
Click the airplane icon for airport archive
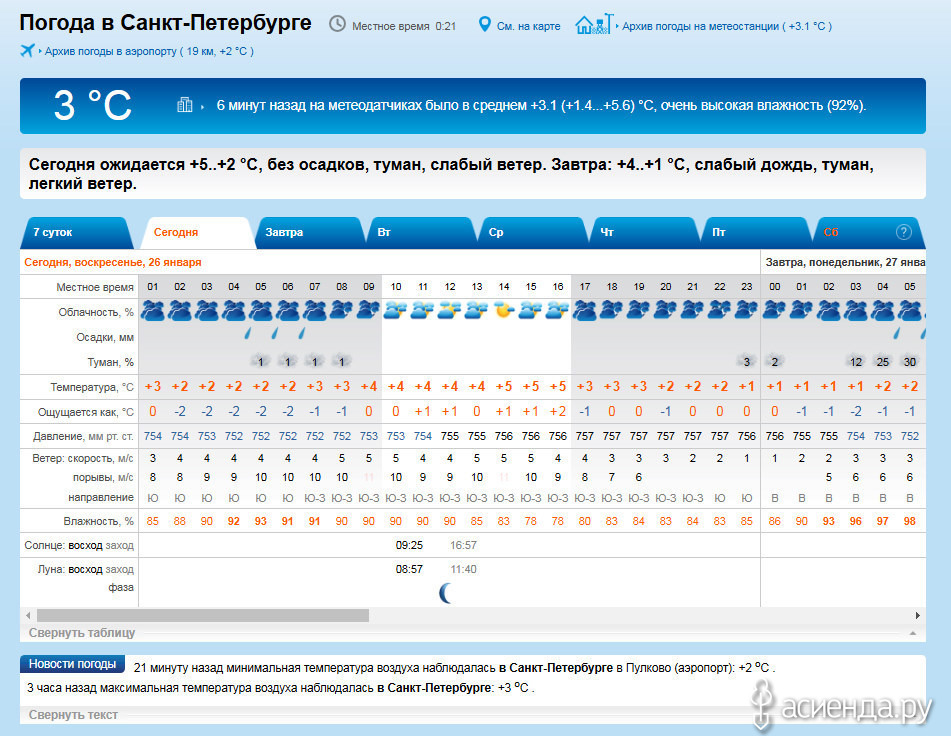pyautogui.click(x=27, y=50)
